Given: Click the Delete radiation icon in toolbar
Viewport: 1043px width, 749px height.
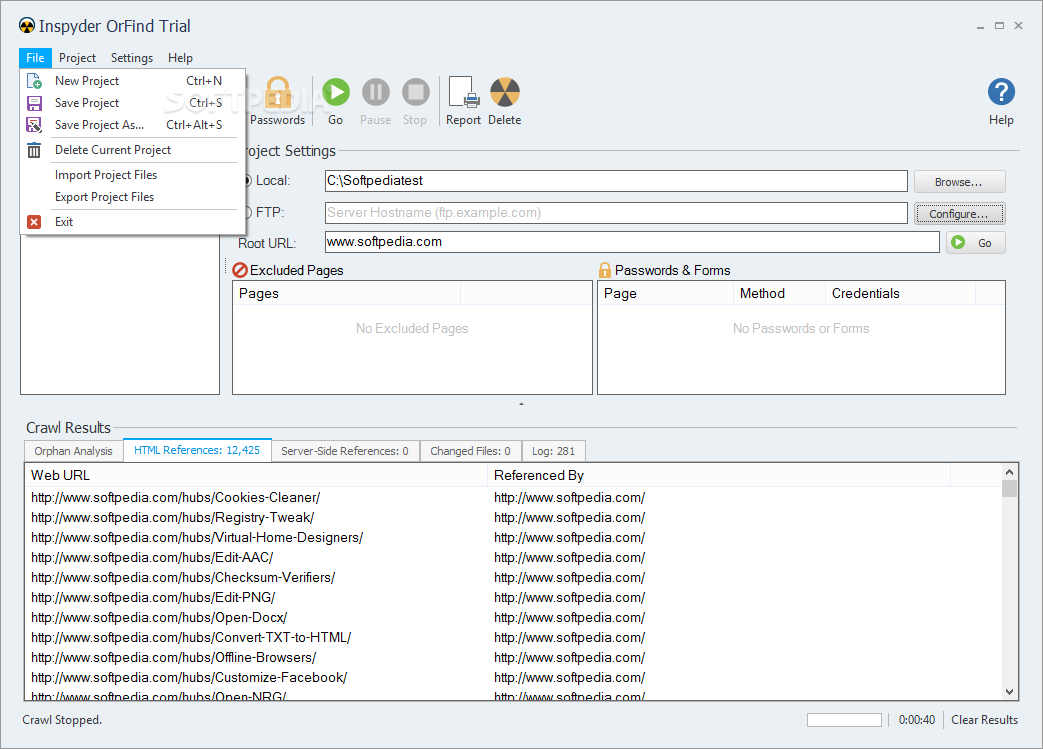Looking at the screenshot, I should coord(505,92).
